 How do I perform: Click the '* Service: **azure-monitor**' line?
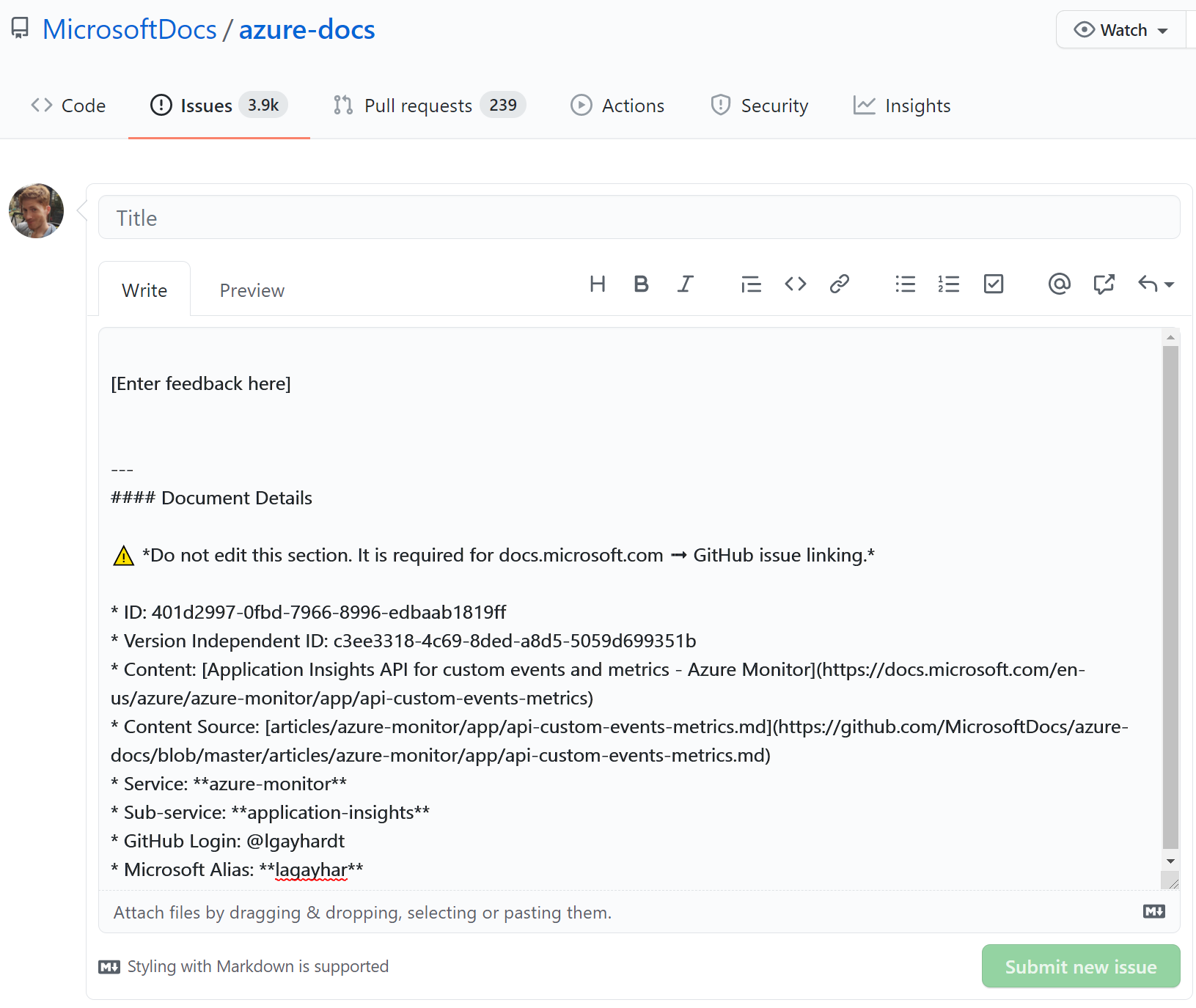pyautogui.click(x=229, y=784)
